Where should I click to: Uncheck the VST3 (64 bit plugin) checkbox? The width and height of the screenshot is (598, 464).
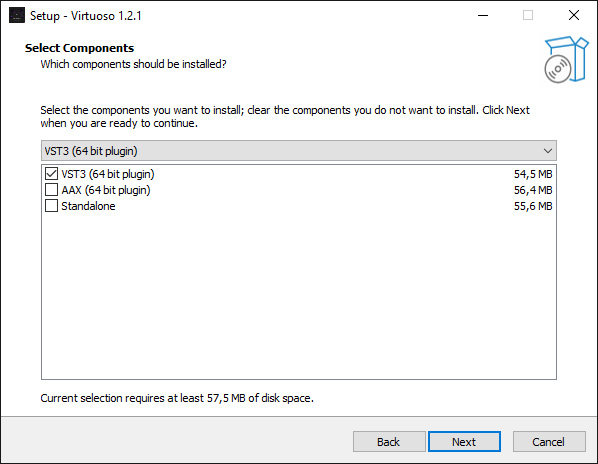(51, 174)
